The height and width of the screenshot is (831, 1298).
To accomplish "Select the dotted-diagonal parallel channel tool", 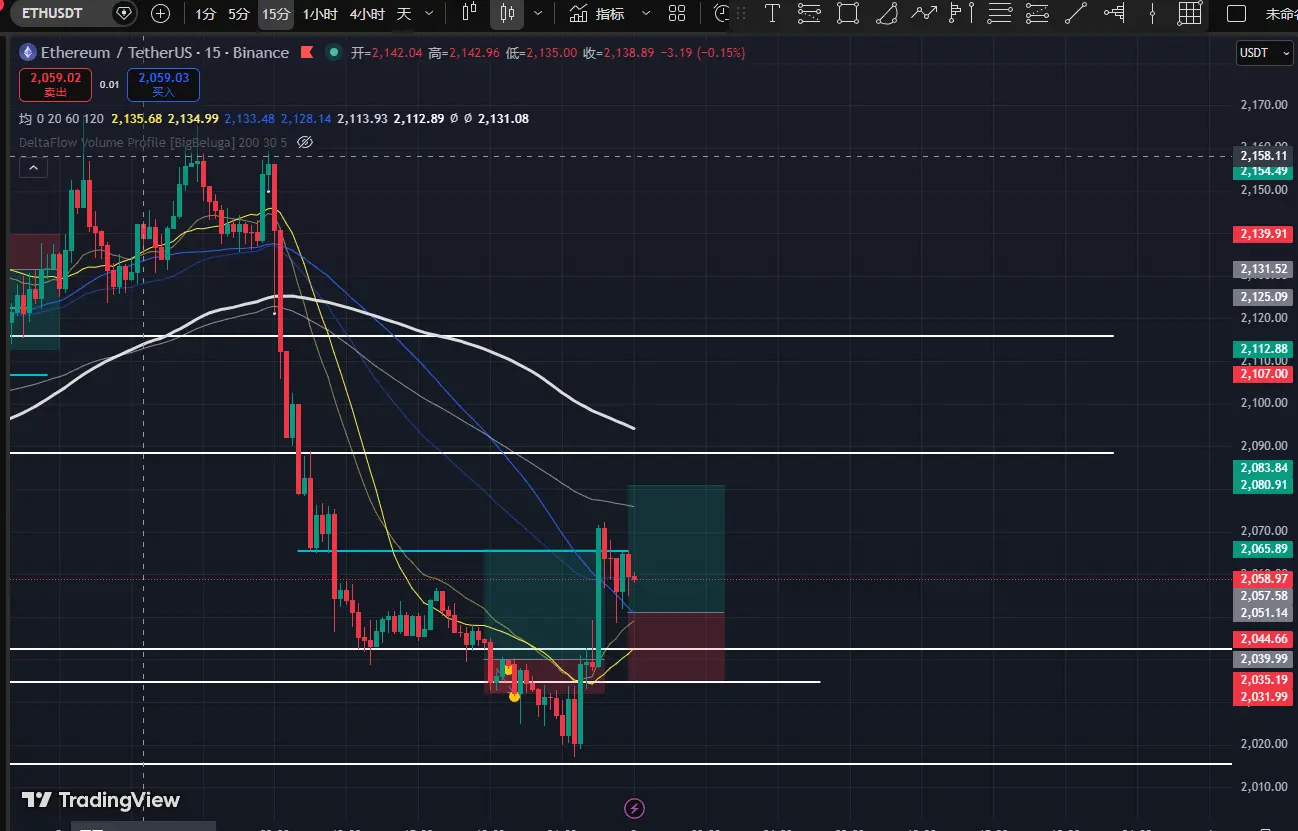I will pyautogui.click(x=1037, y=13).
